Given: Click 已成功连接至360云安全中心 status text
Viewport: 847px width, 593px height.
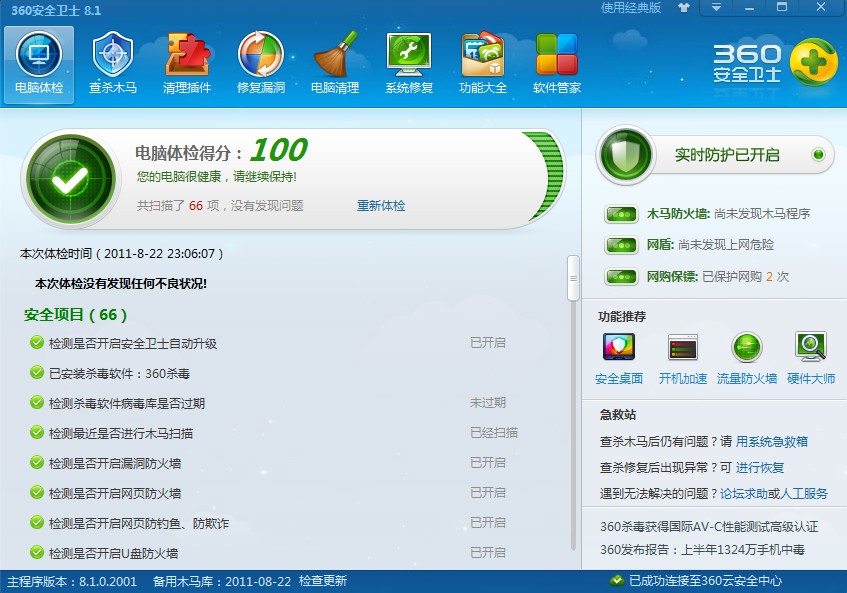Looking at the screenshot, I should point(705,581).
